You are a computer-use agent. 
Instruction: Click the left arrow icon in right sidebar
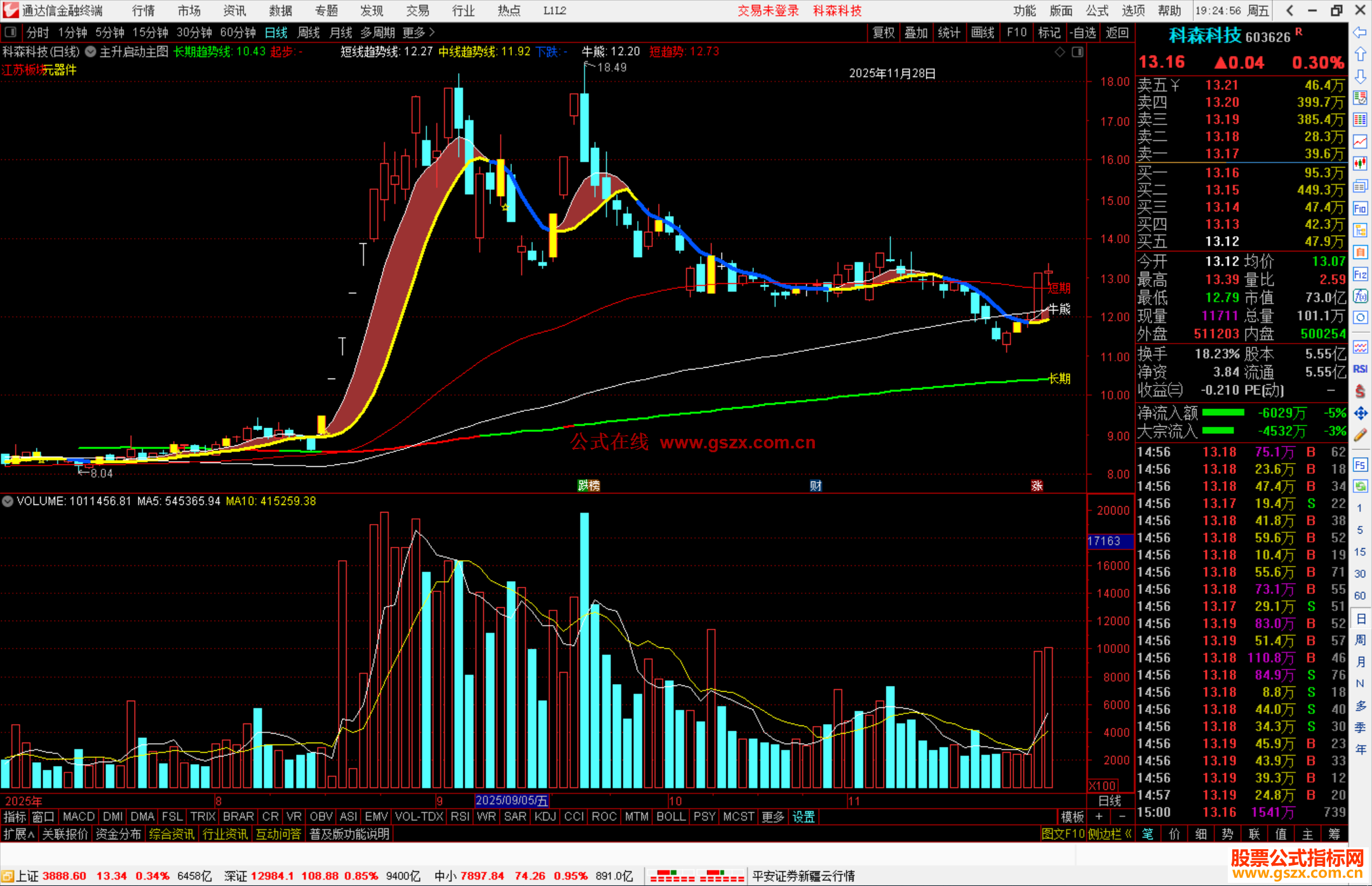tap(1360, 32)
